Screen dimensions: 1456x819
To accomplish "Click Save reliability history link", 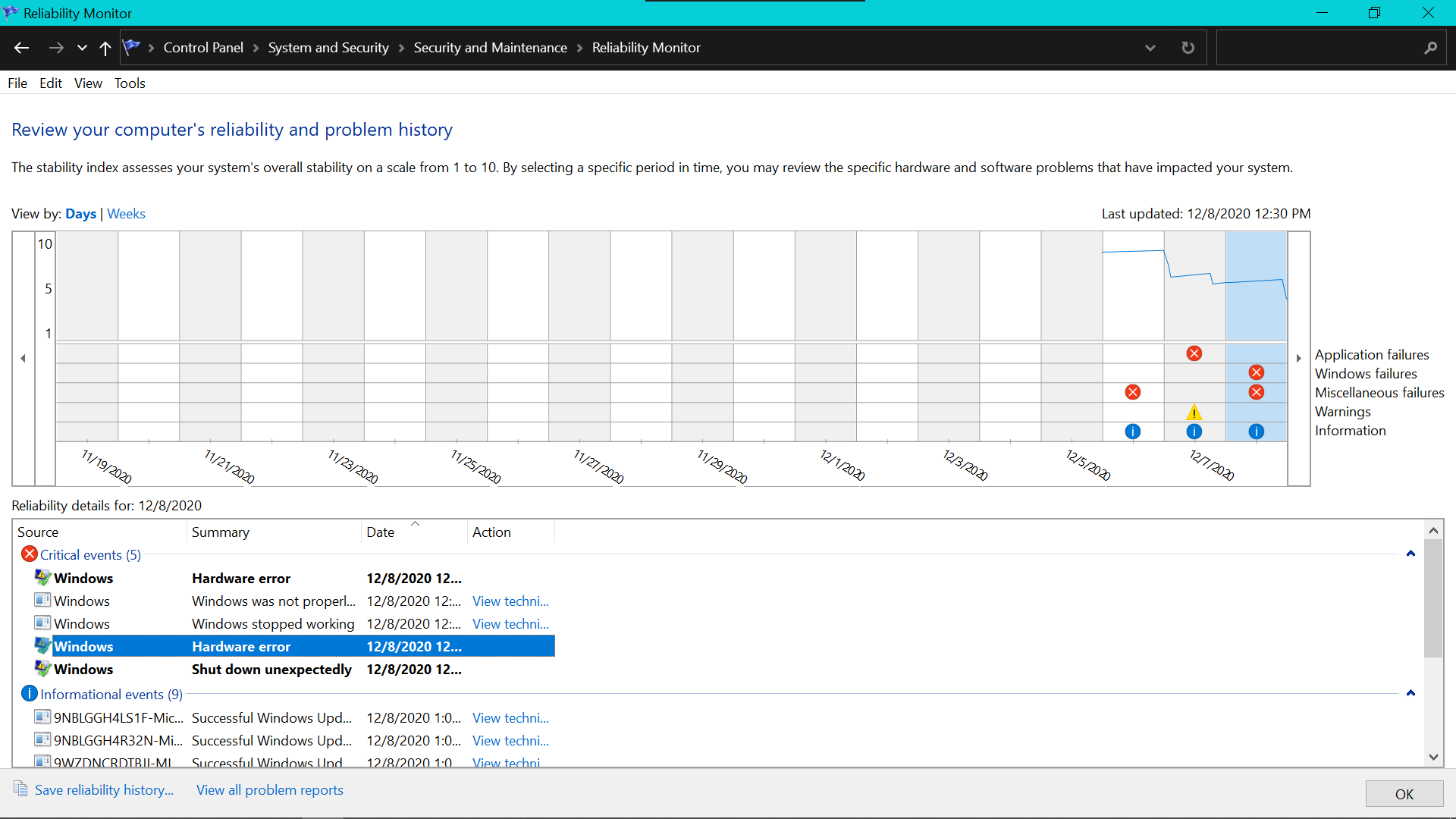I will point(104,790).
